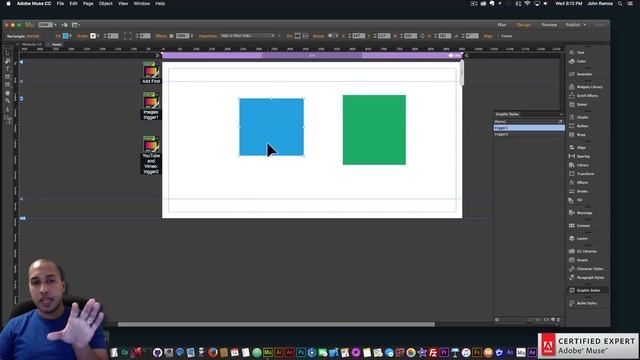Switch to Design mode
Image resolution: width=640 pixels, height=360 pixels.
[x=524, y=25]
